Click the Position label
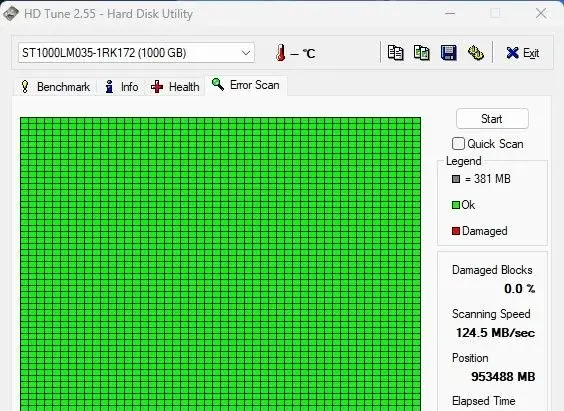564x411 pixels. point(470,358)
